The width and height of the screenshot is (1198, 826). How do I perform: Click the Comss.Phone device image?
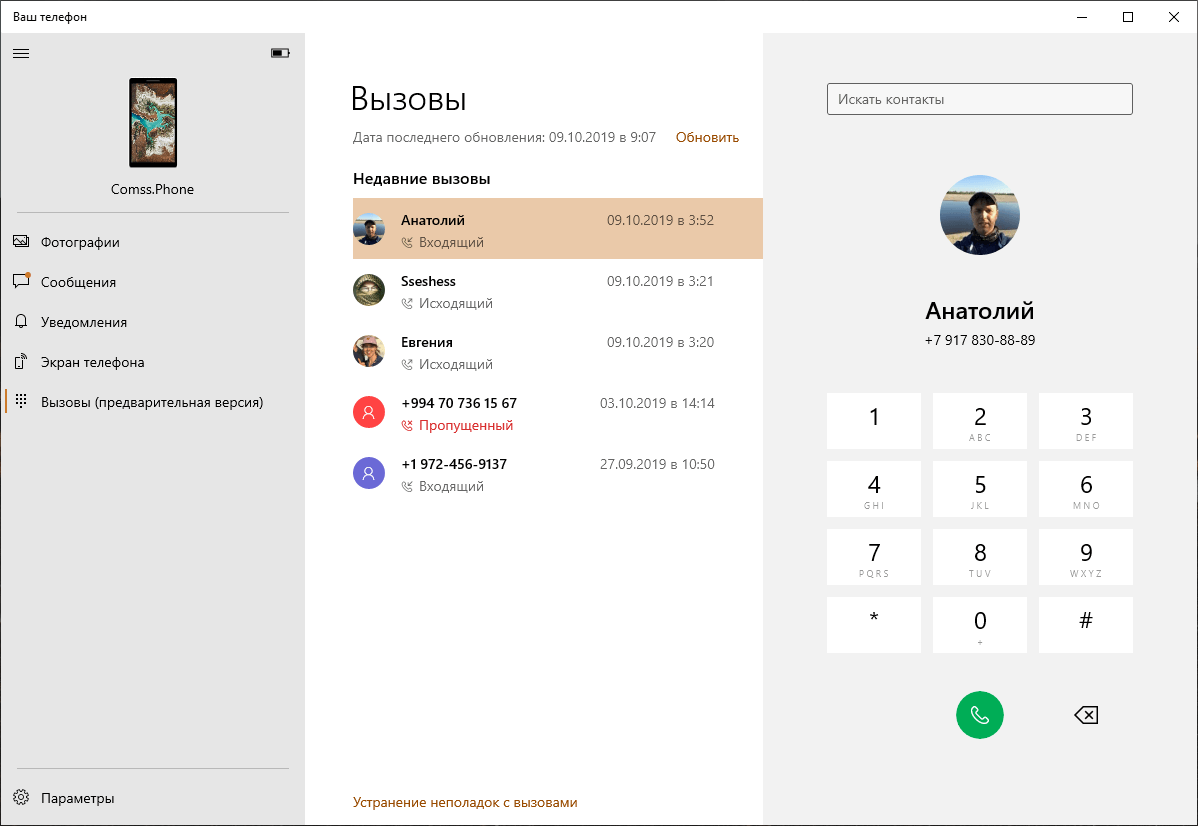click(x=153, y=122)
